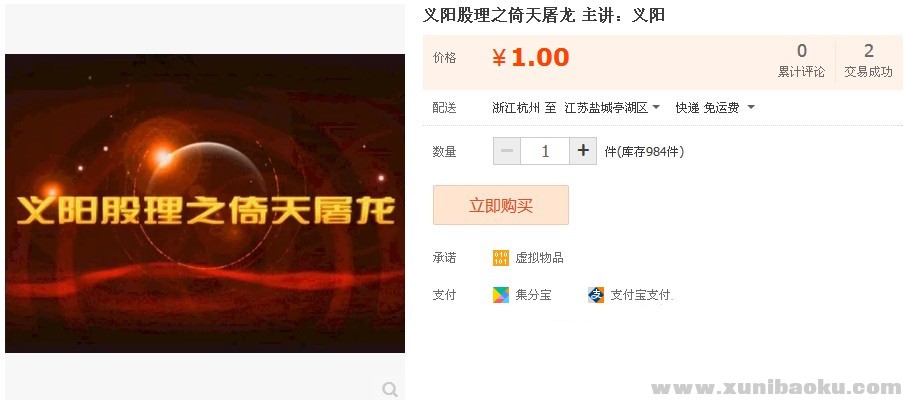Viewport: 904px width, 400px height.
Task: Click the 集分宝 text label
Action: tap(533, 295)
